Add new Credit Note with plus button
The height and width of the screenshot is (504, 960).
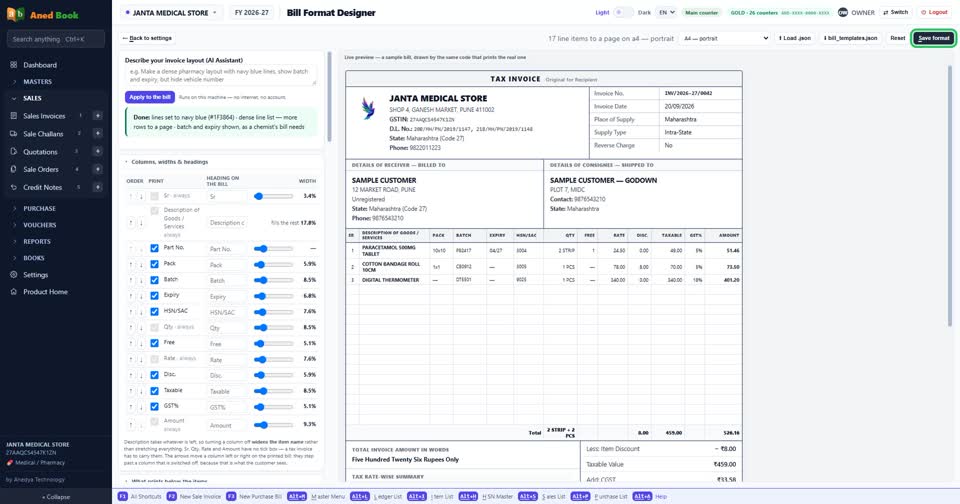[97, 187]
